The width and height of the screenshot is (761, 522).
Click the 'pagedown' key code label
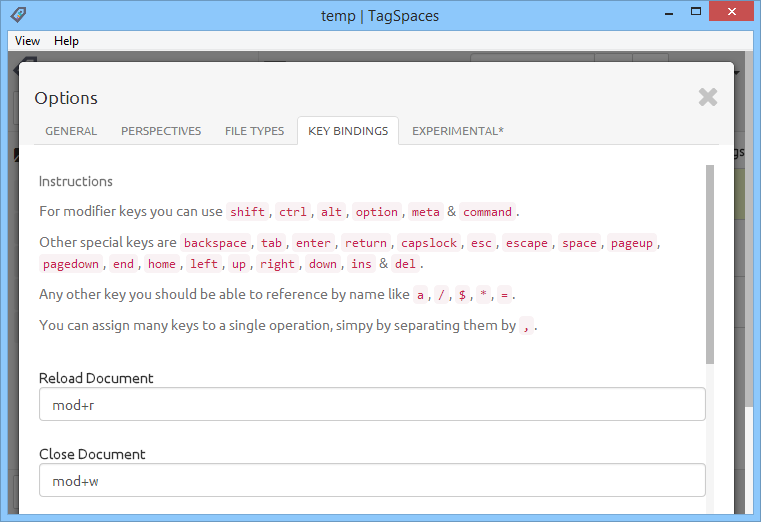pyautogui.click(x=71, y=264)
